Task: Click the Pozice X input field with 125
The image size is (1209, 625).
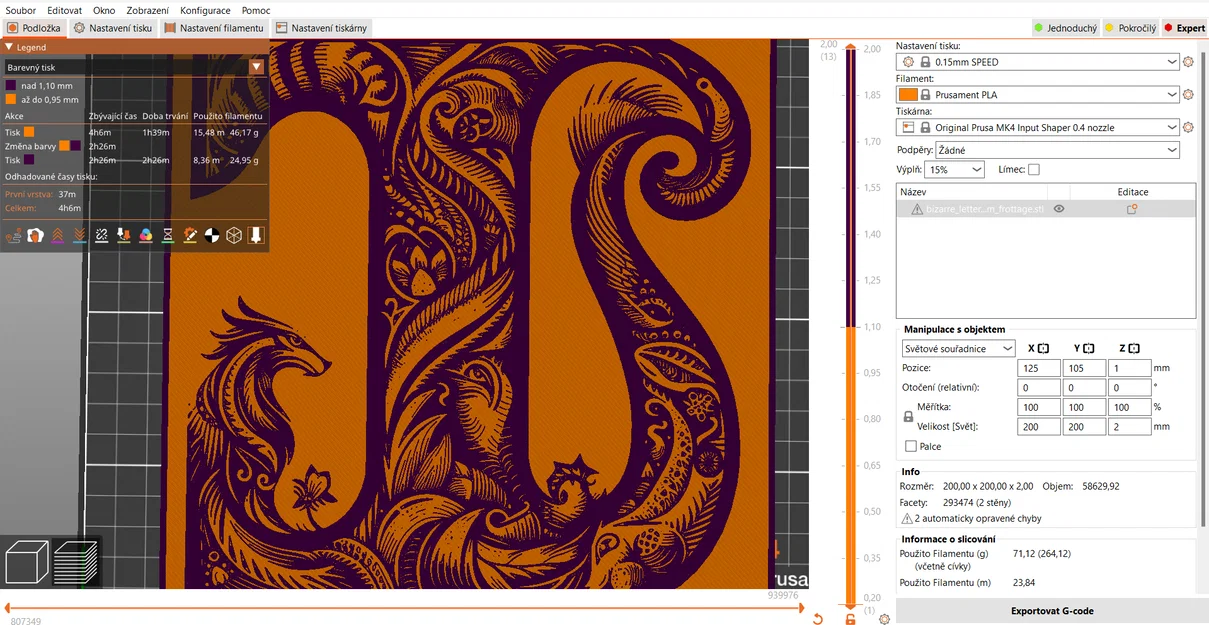Action: click(1039, 368)
